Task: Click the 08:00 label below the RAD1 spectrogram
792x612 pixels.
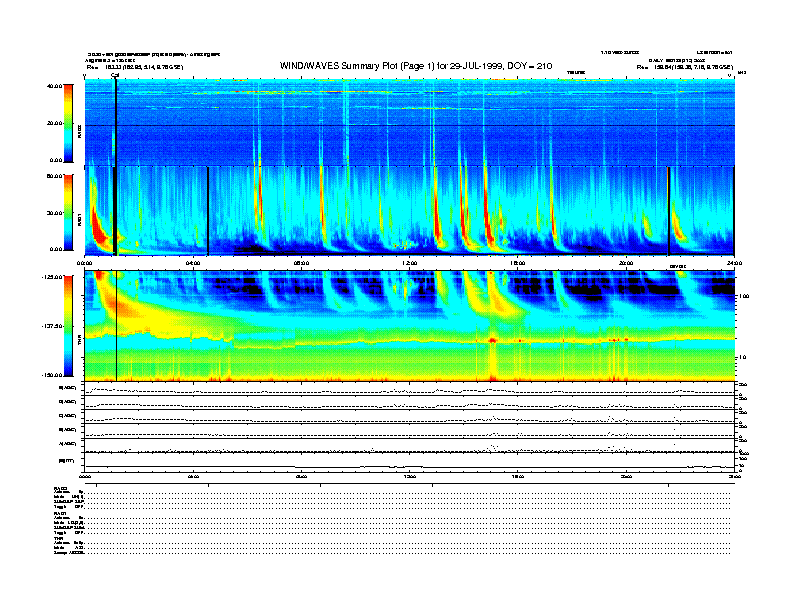Action: point(302,263)
